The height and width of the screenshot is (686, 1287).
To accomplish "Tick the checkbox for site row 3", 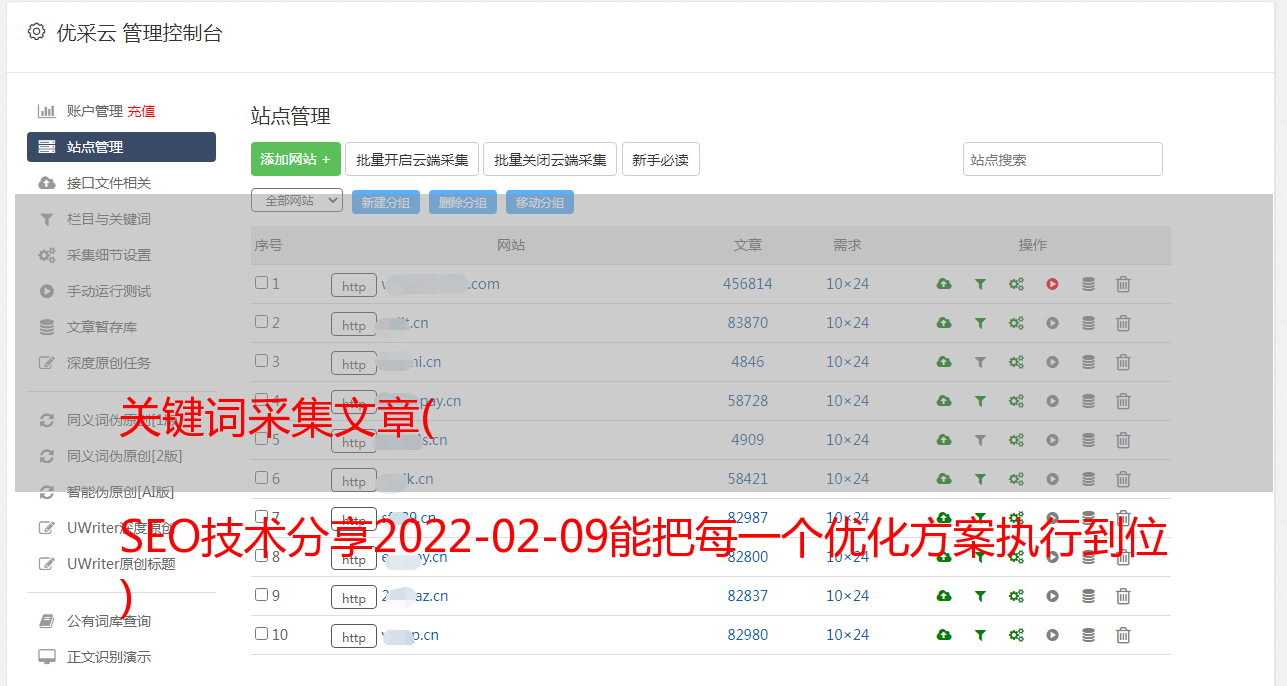I will 261,361.
